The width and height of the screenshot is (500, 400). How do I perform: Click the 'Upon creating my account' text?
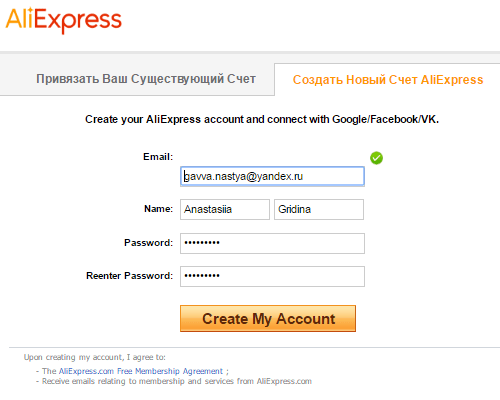coord(95,357)
